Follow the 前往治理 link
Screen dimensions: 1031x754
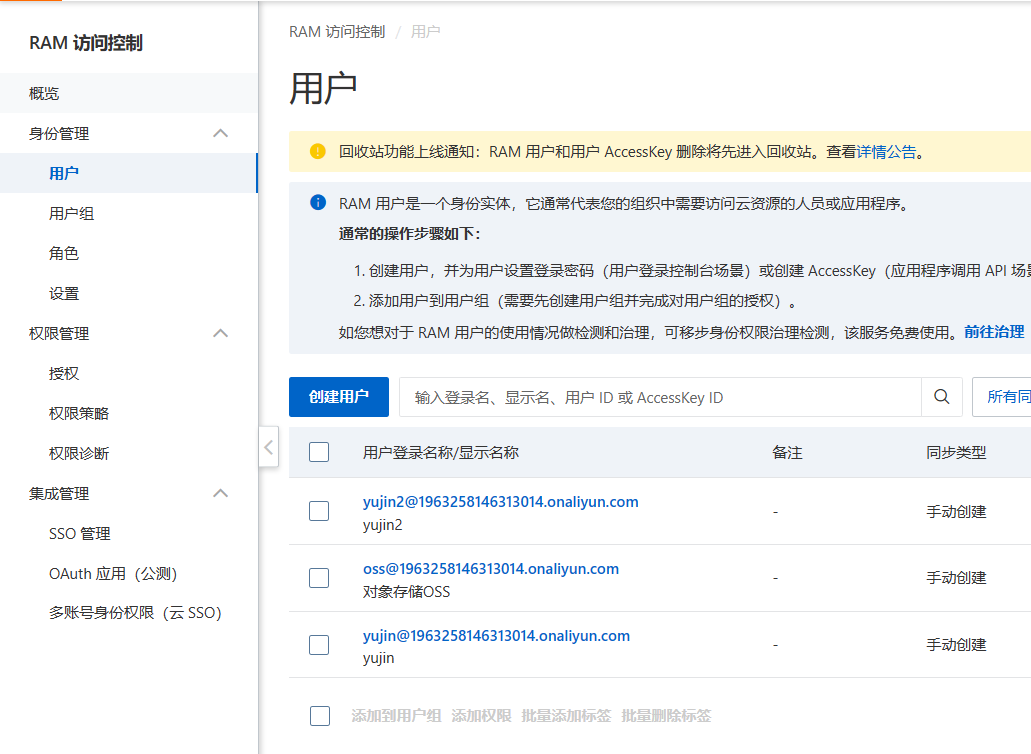pyautogui.click(x=994, y=332)
